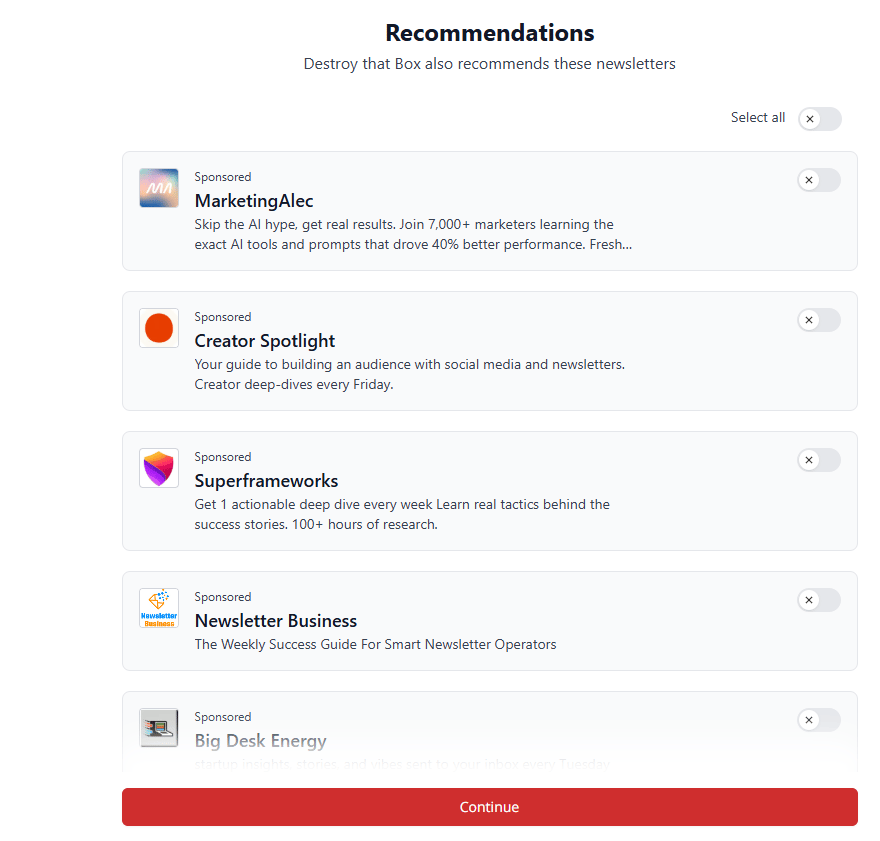The image size is (880, 841).
Task: Toggle the Big Desk Energy switch
Action: (x=819, y=720)
